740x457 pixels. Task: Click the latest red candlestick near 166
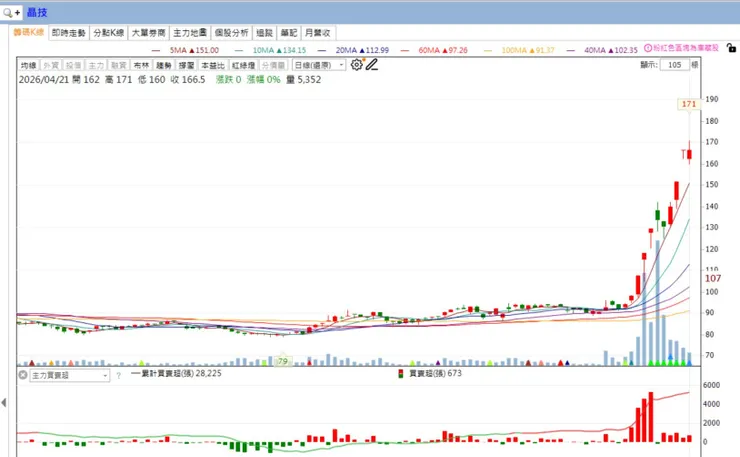(690, 153)
